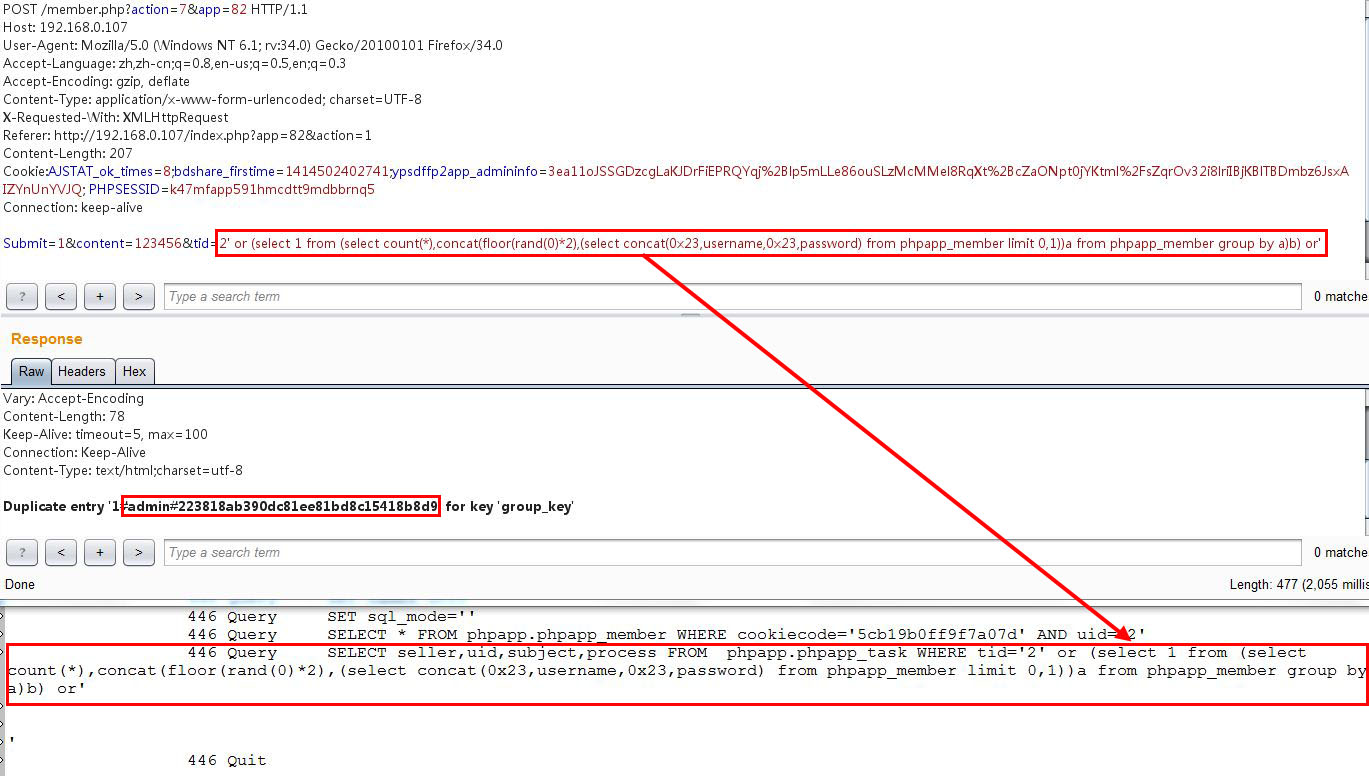Screen dimensions: 1369x776
Task: Click the request Connection: keep-alive line
Action: [x=73, y=207]
